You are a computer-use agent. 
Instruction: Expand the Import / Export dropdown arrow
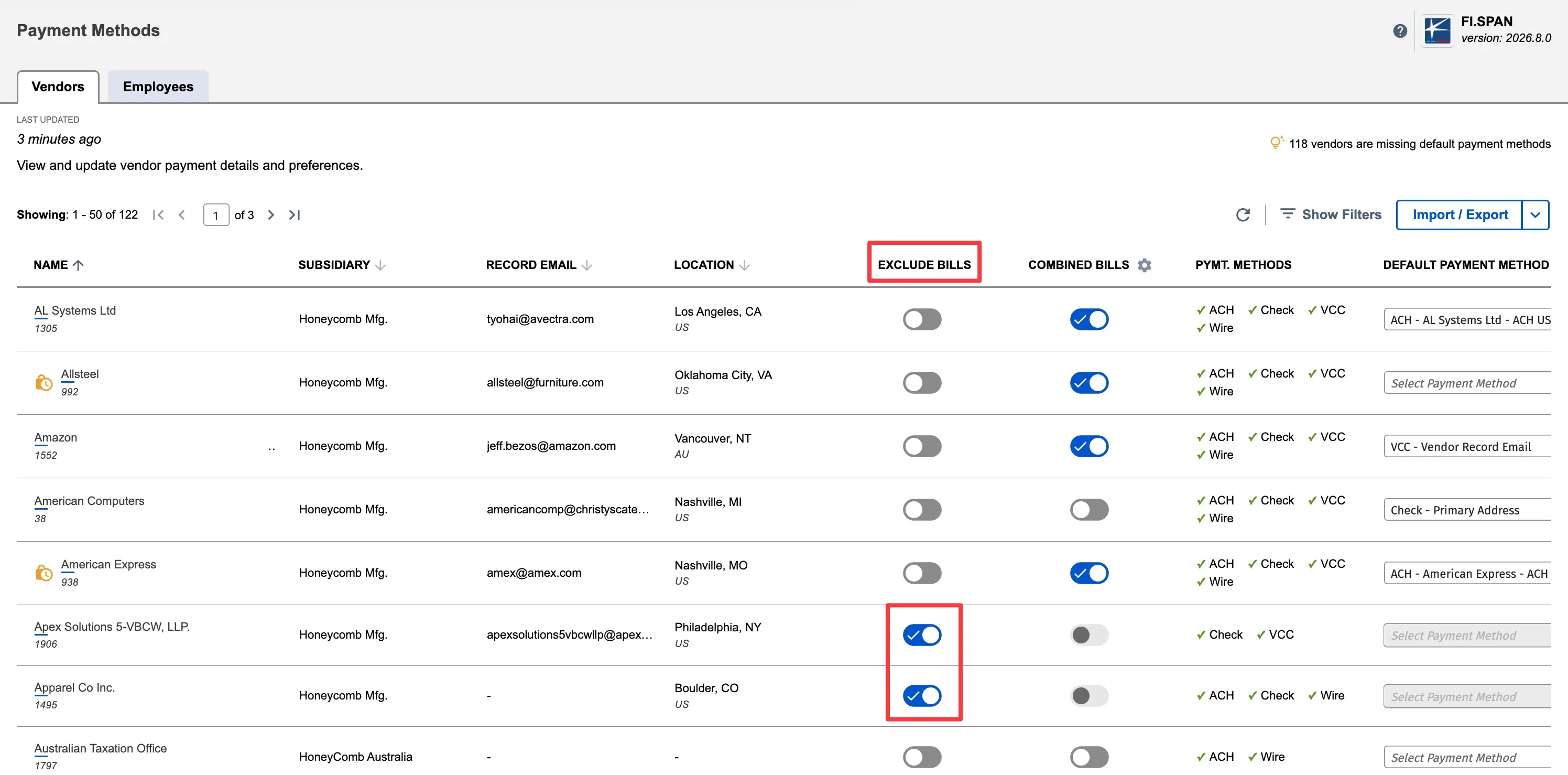pos(1535,215)
